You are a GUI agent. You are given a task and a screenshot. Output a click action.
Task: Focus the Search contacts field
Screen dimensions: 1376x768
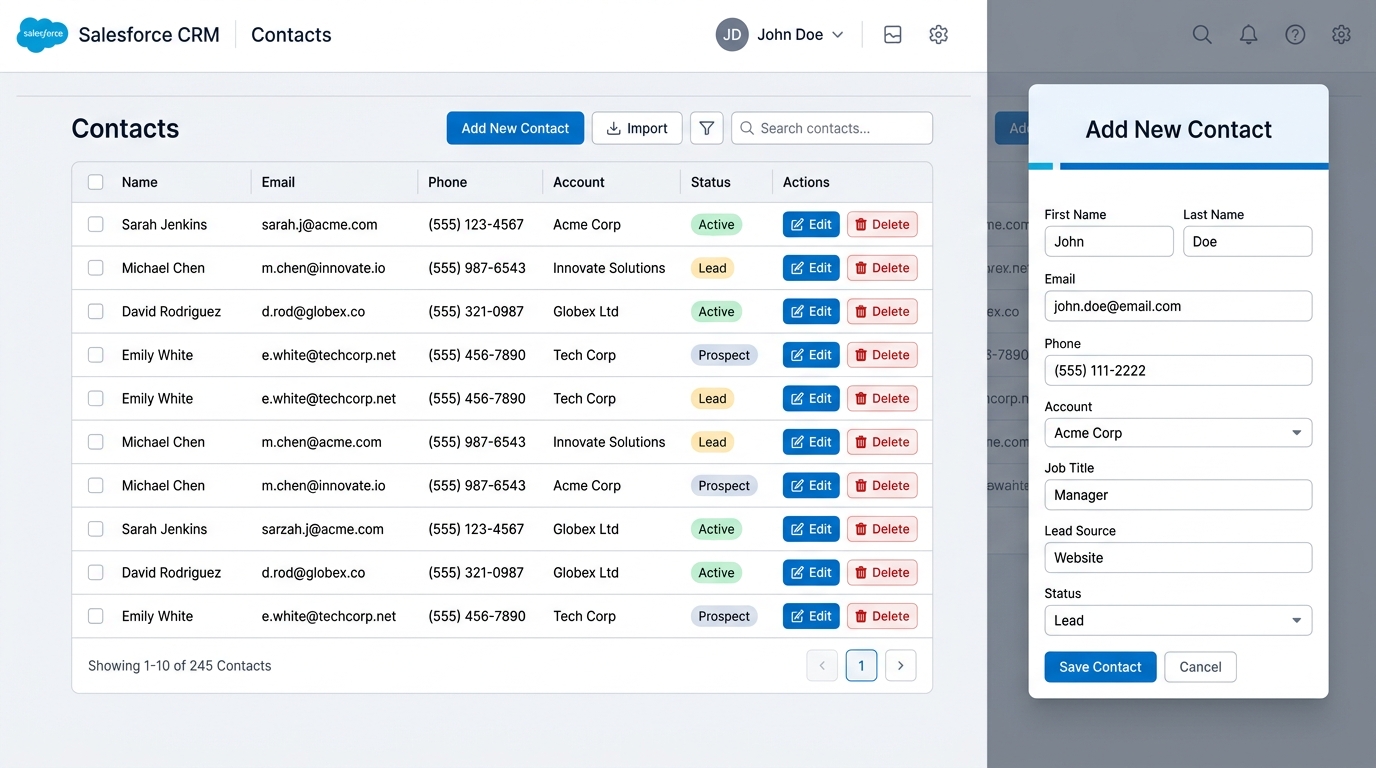[x=832, y=128]
